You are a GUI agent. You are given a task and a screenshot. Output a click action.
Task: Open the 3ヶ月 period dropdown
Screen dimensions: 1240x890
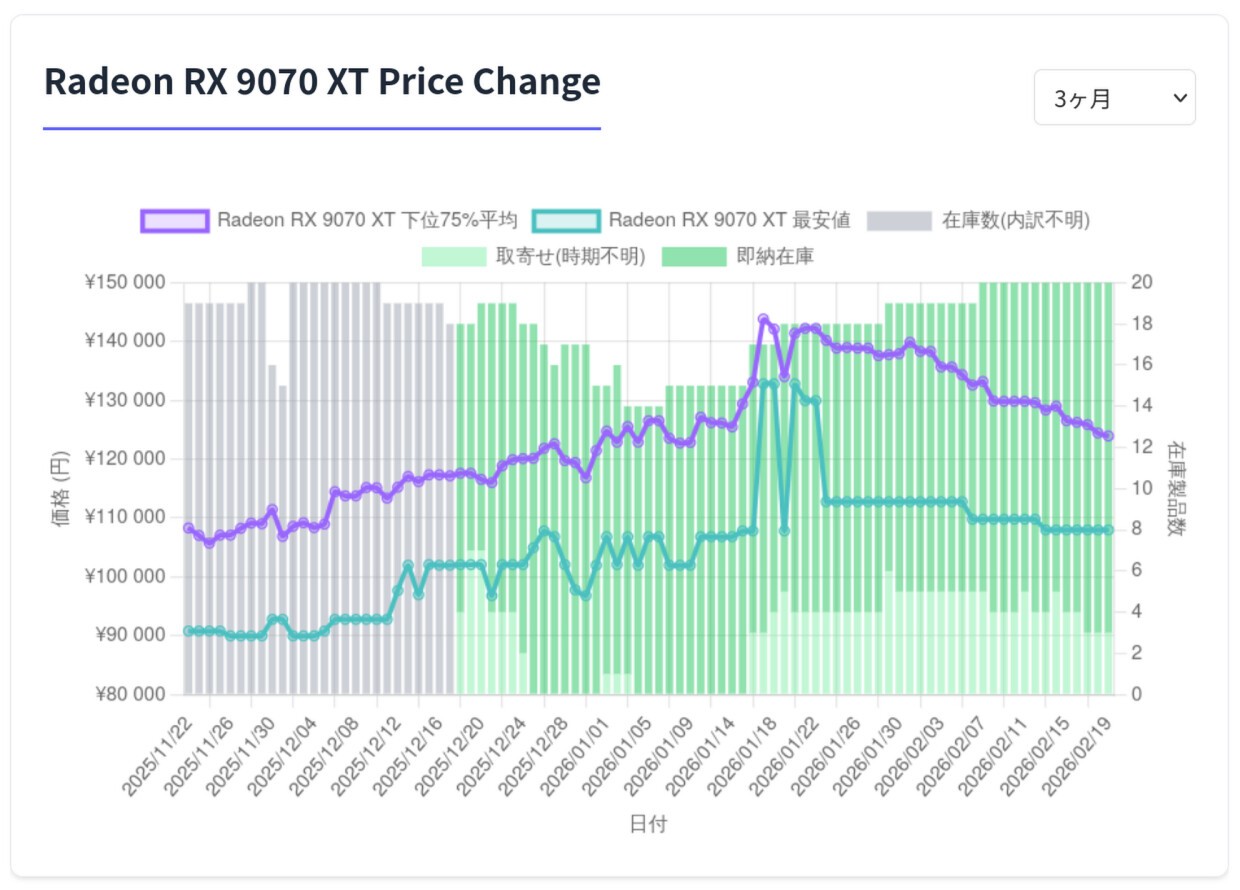click(x=1113, y=98)
